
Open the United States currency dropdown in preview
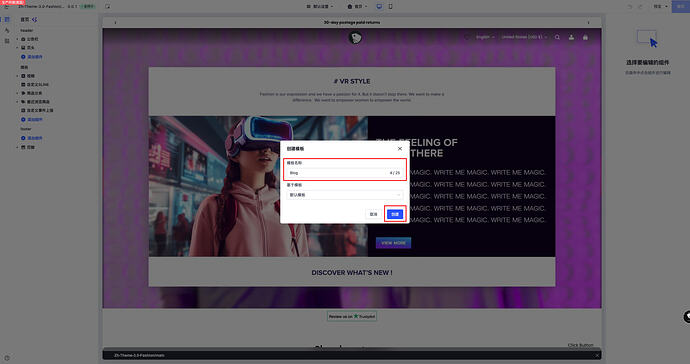tap(524, 37)
